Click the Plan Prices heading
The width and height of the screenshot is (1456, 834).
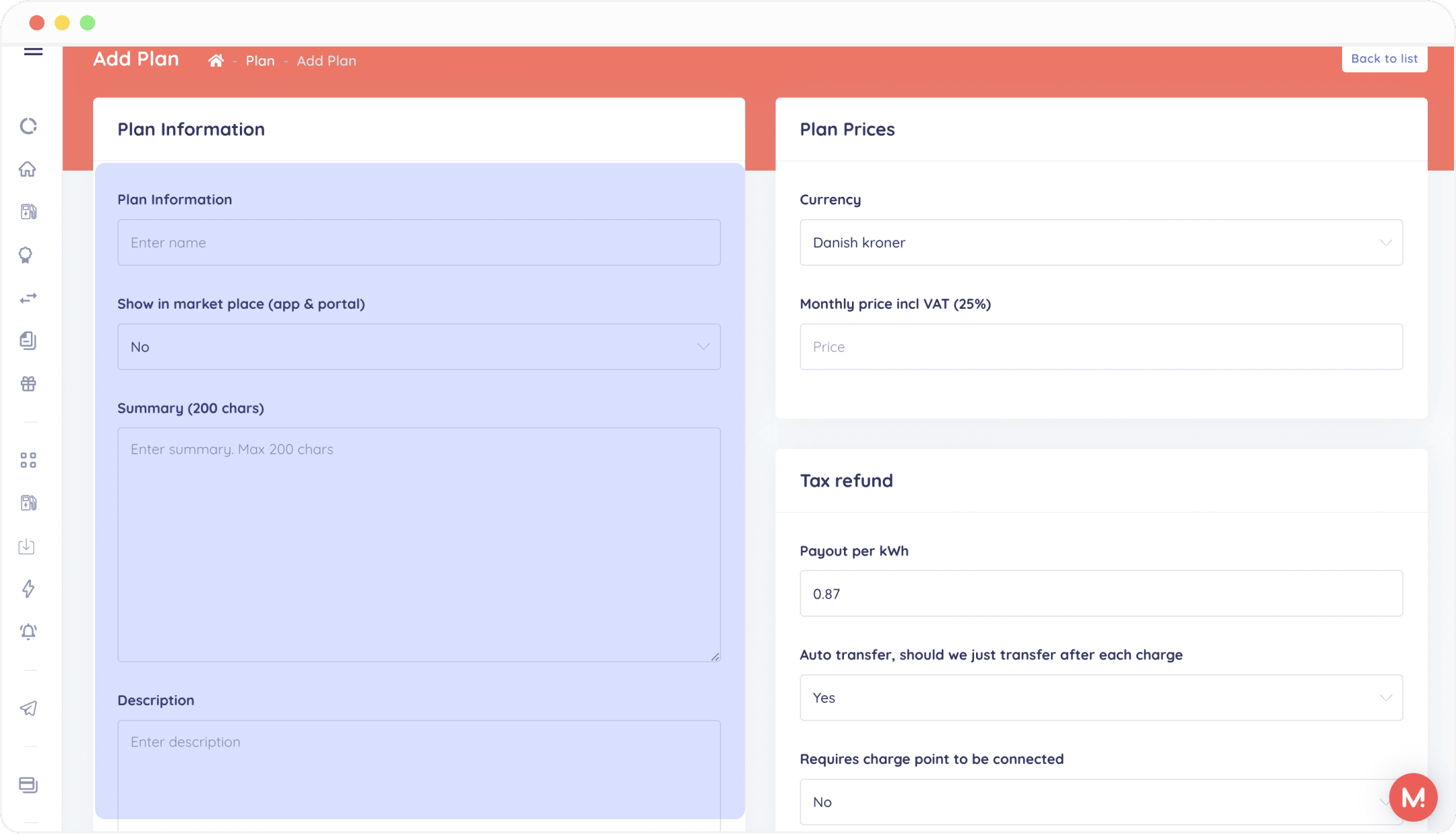click(x=847, y=129)
